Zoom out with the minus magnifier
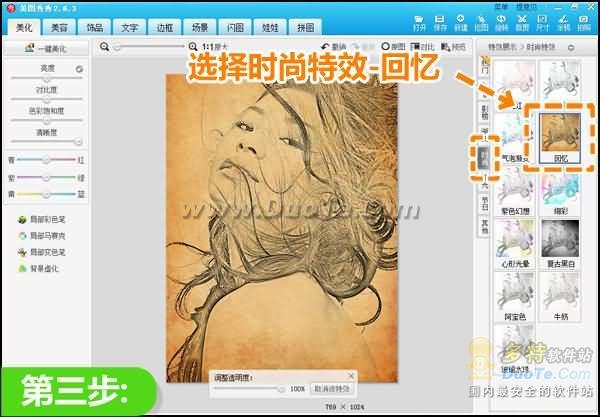 [104, 47]
